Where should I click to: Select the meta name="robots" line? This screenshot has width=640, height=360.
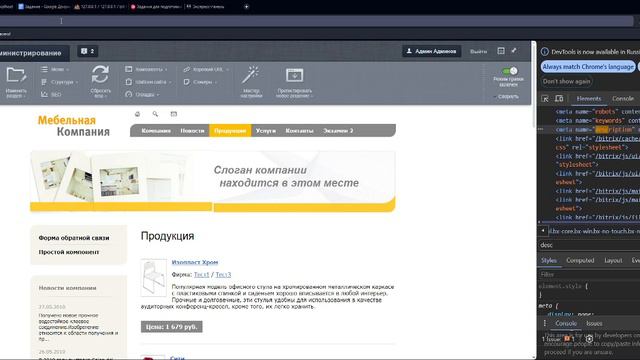tap(598, 111)
